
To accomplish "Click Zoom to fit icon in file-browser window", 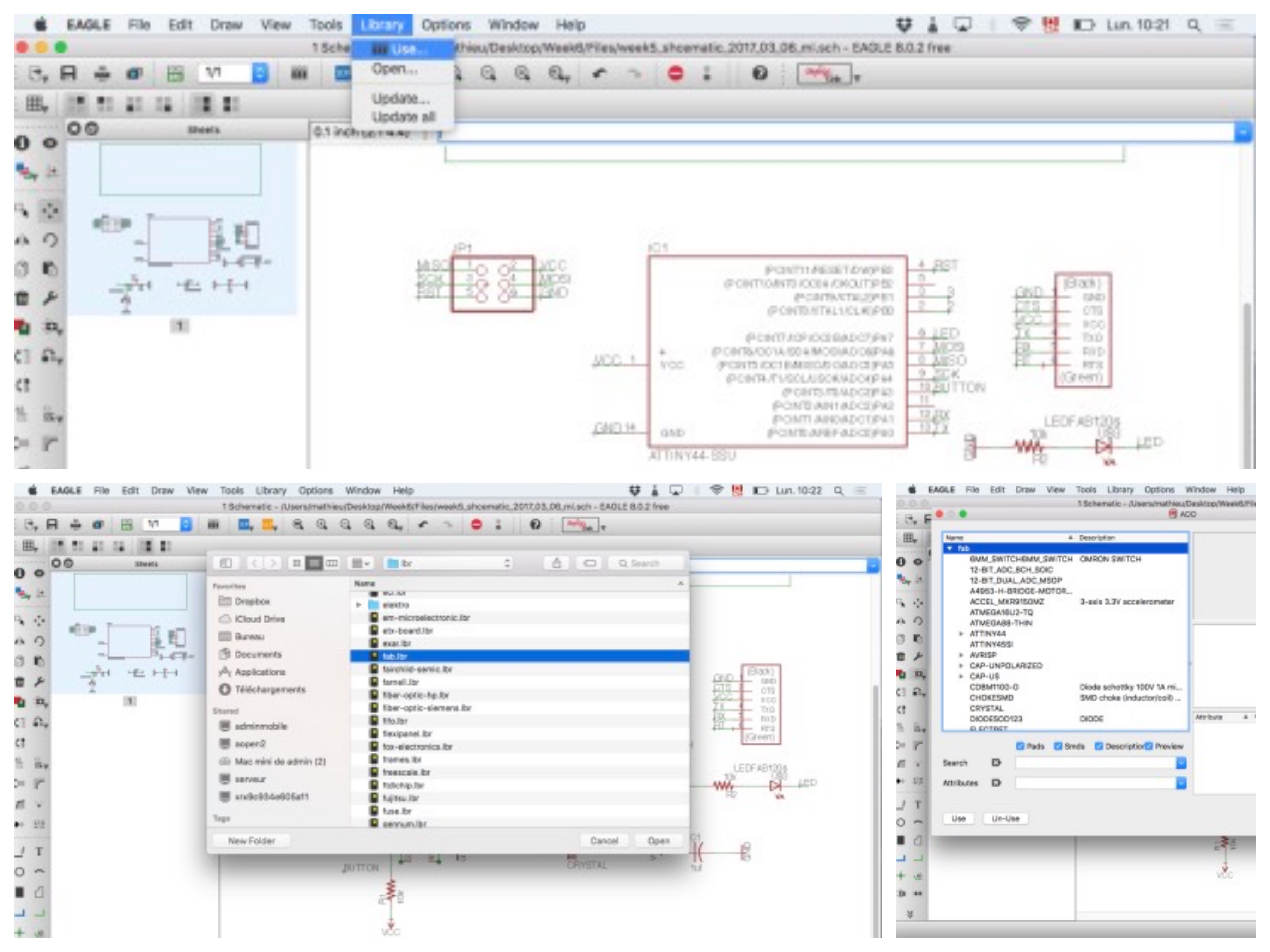I will [x=298, y=525].
